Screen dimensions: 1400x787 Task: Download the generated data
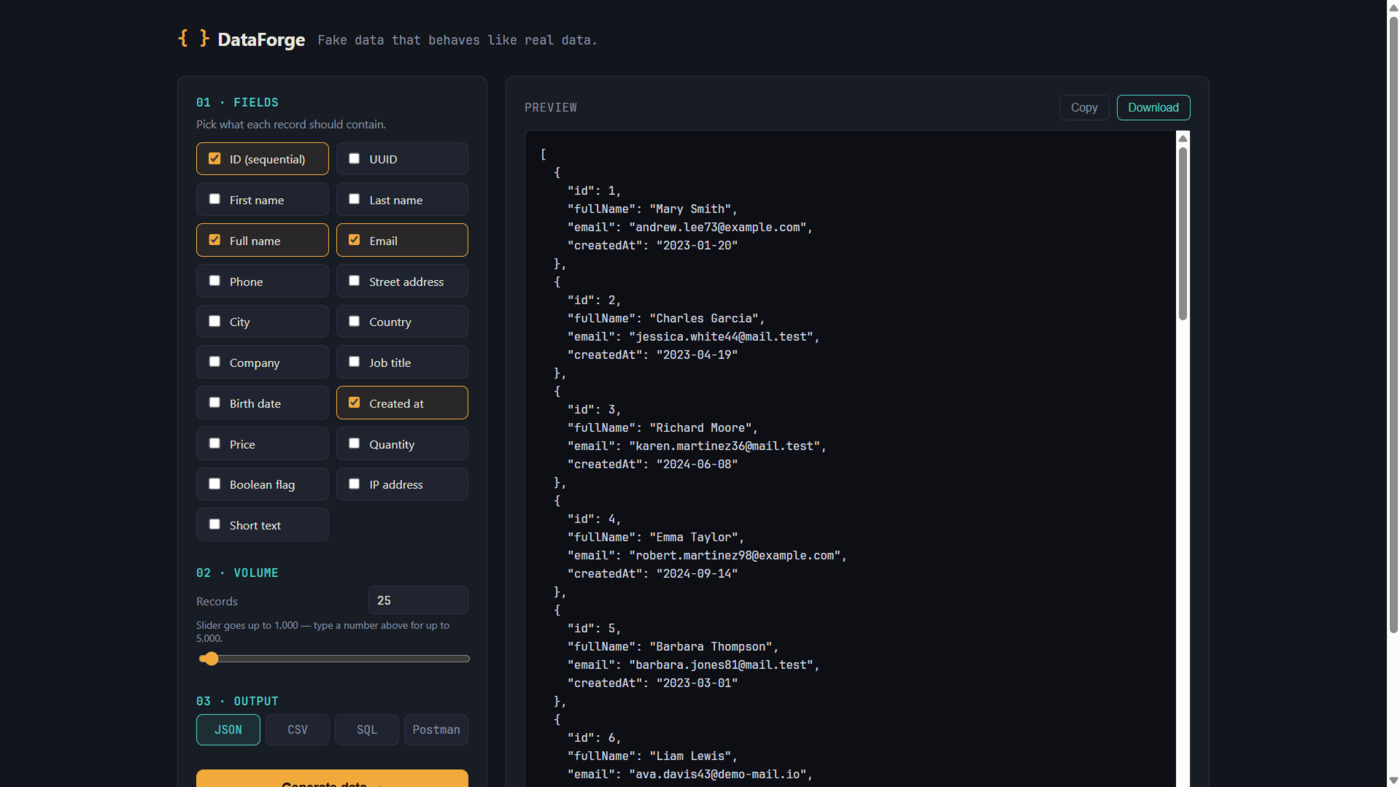[x=1153, y=107]
